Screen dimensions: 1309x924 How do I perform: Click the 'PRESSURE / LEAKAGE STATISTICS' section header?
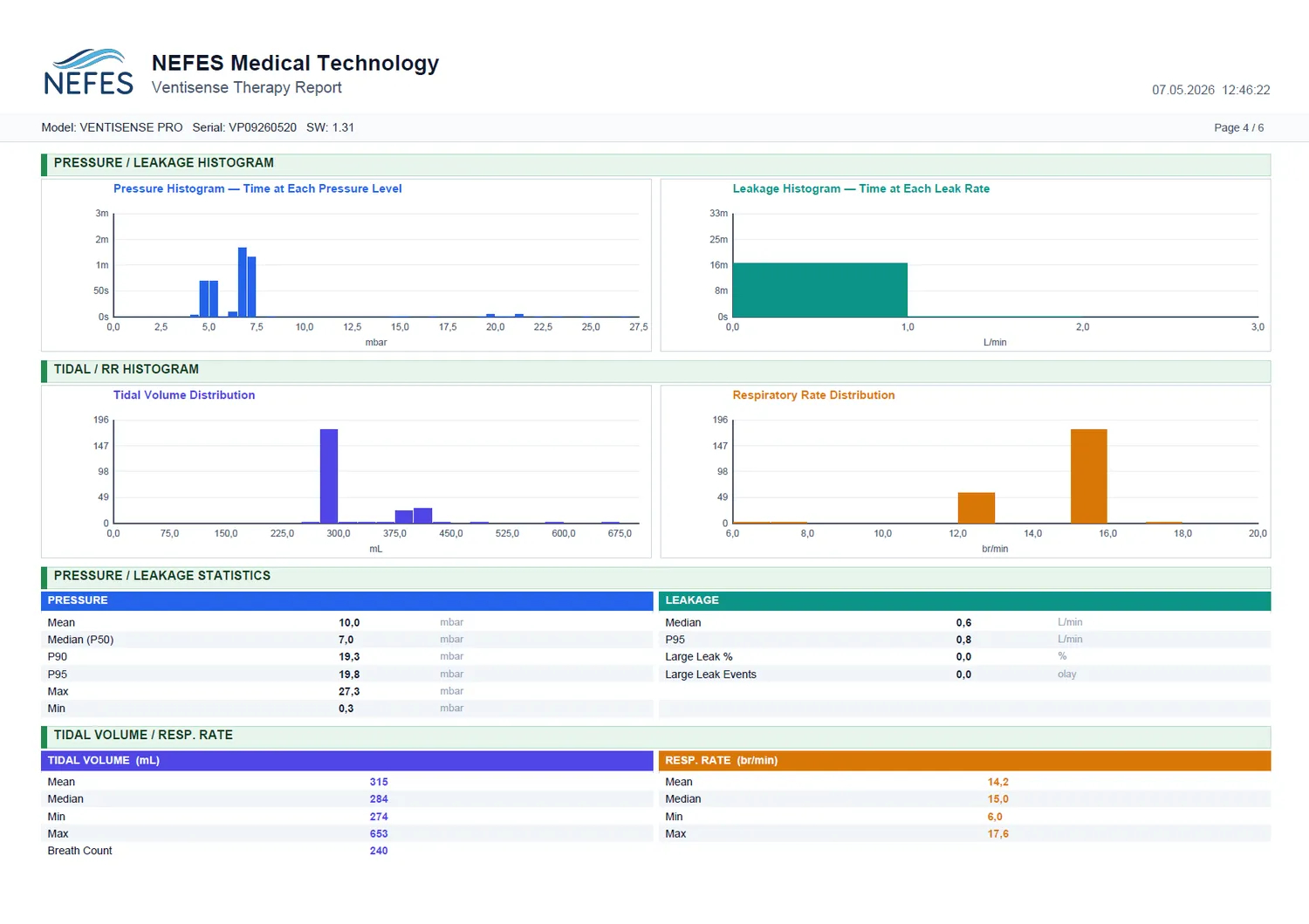[x=655, y=576]
